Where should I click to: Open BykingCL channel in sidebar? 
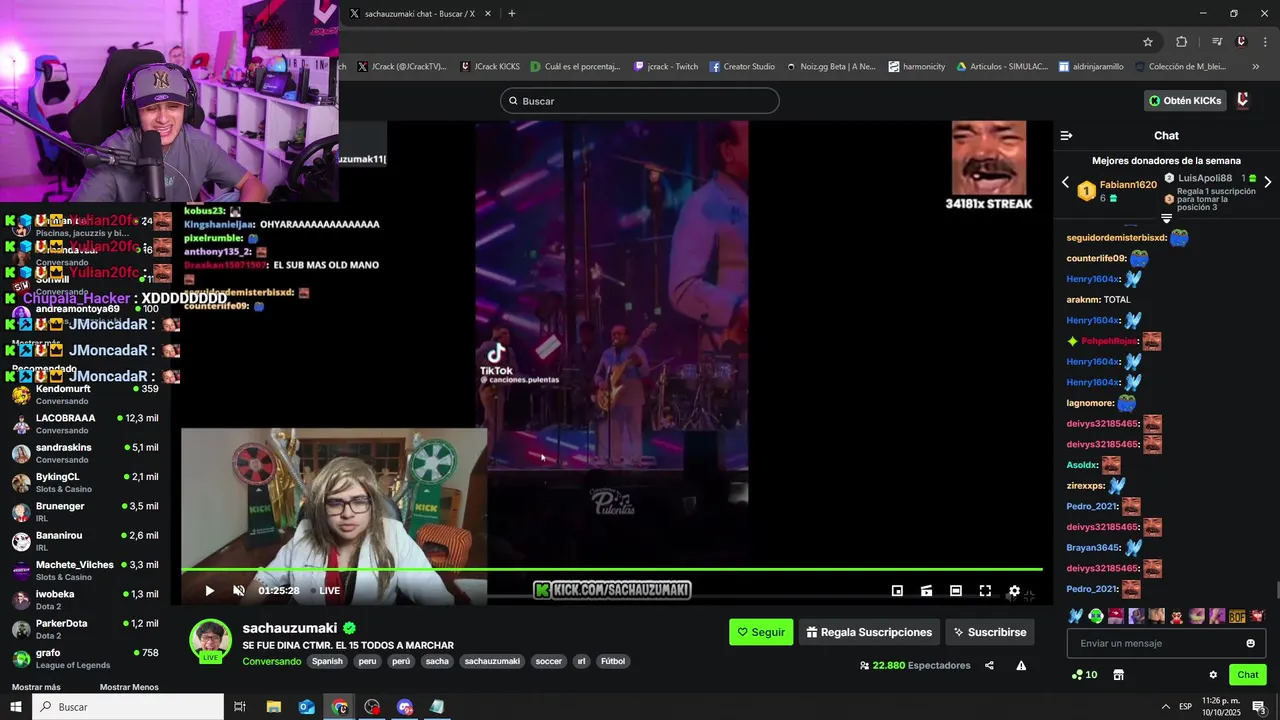coord(85,482)
